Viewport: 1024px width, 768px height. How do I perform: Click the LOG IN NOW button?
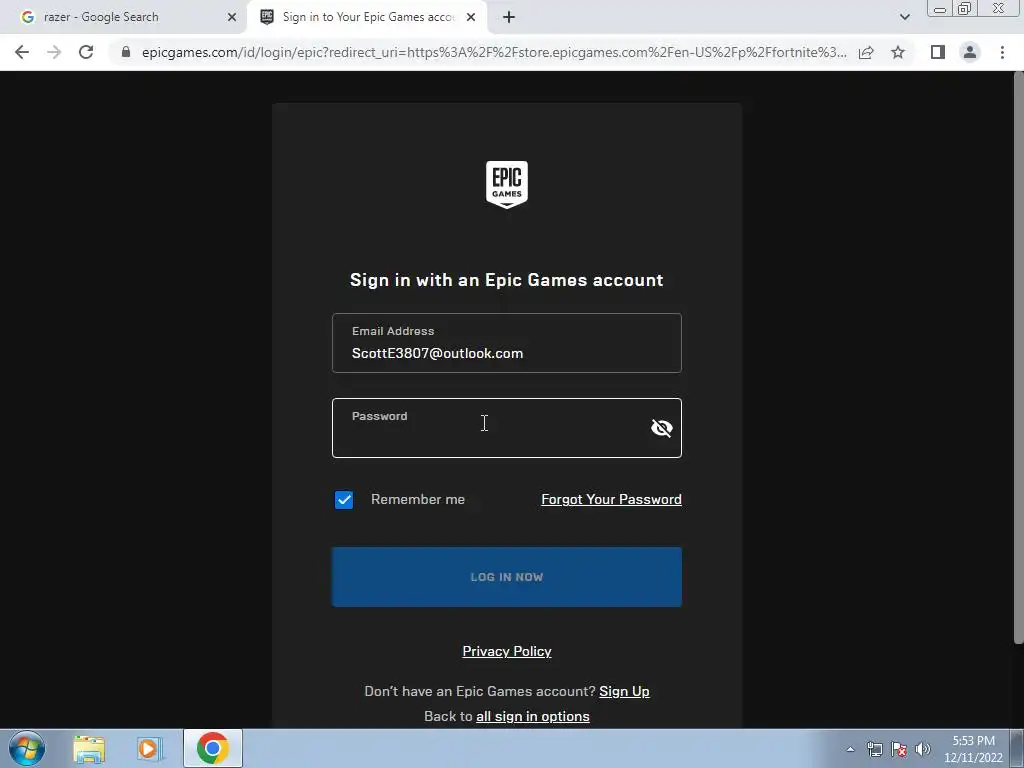click(507, 577)
